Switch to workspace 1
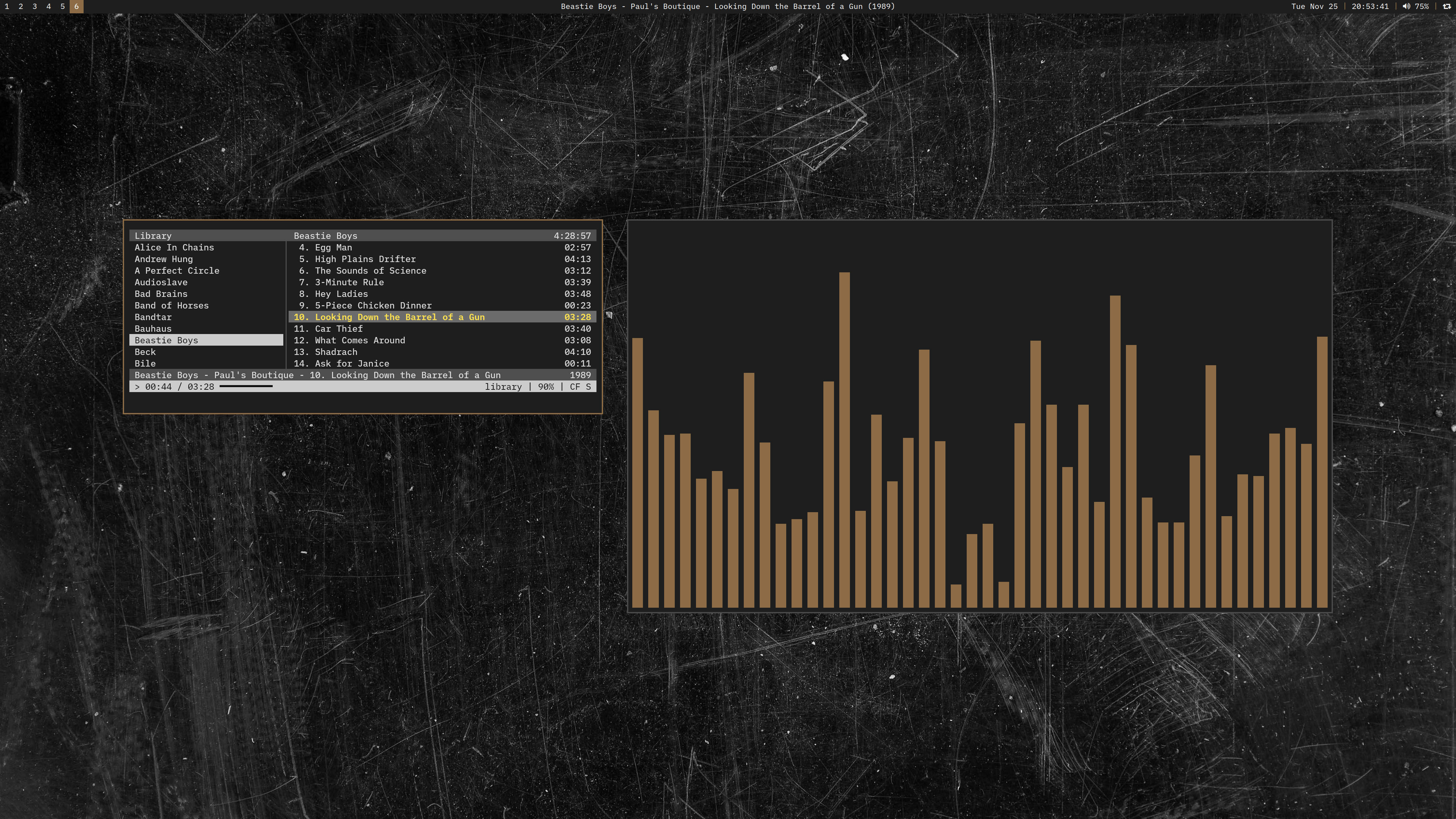This screenshot has height=819, width=1456. (7, 7)
